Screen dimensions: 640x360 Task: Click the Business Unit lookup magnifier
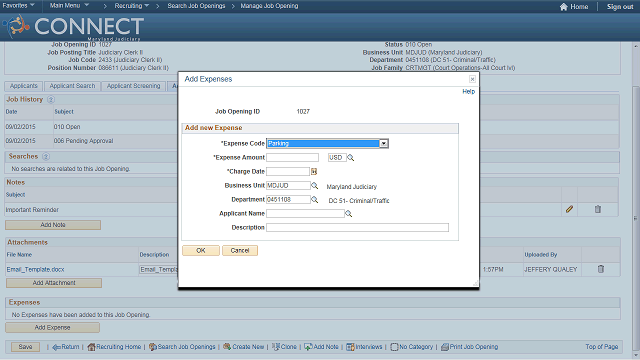click(x=314, y=185)
